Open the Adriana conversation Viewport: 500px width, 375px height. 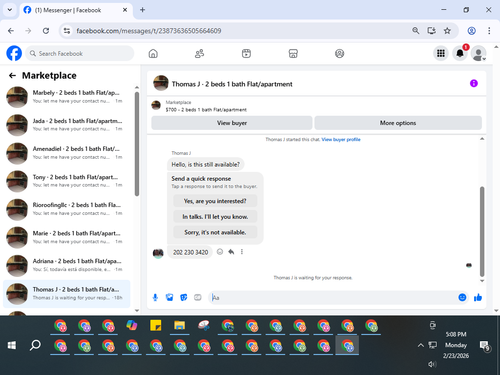67,265
